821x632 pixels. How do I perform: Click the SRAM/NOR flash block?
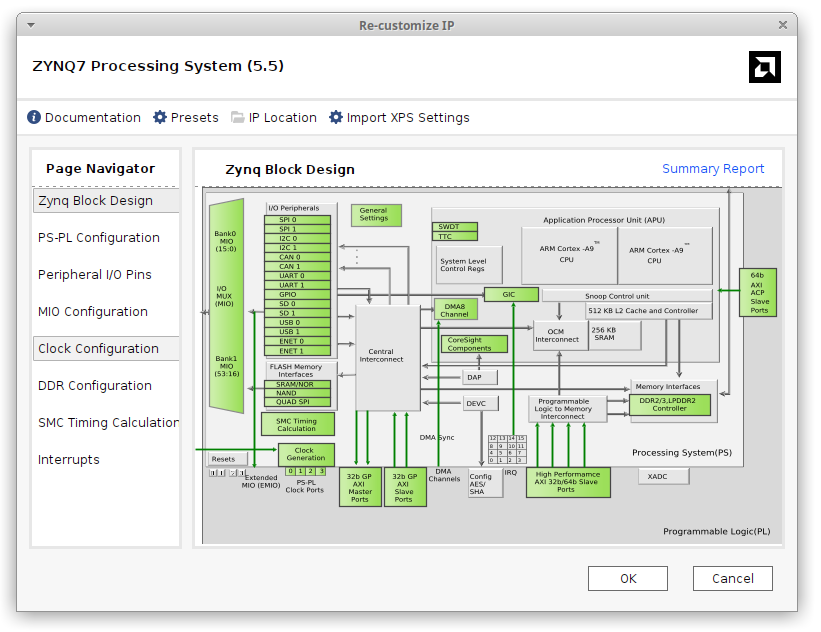pyautogui.click(x=297, y=384)
